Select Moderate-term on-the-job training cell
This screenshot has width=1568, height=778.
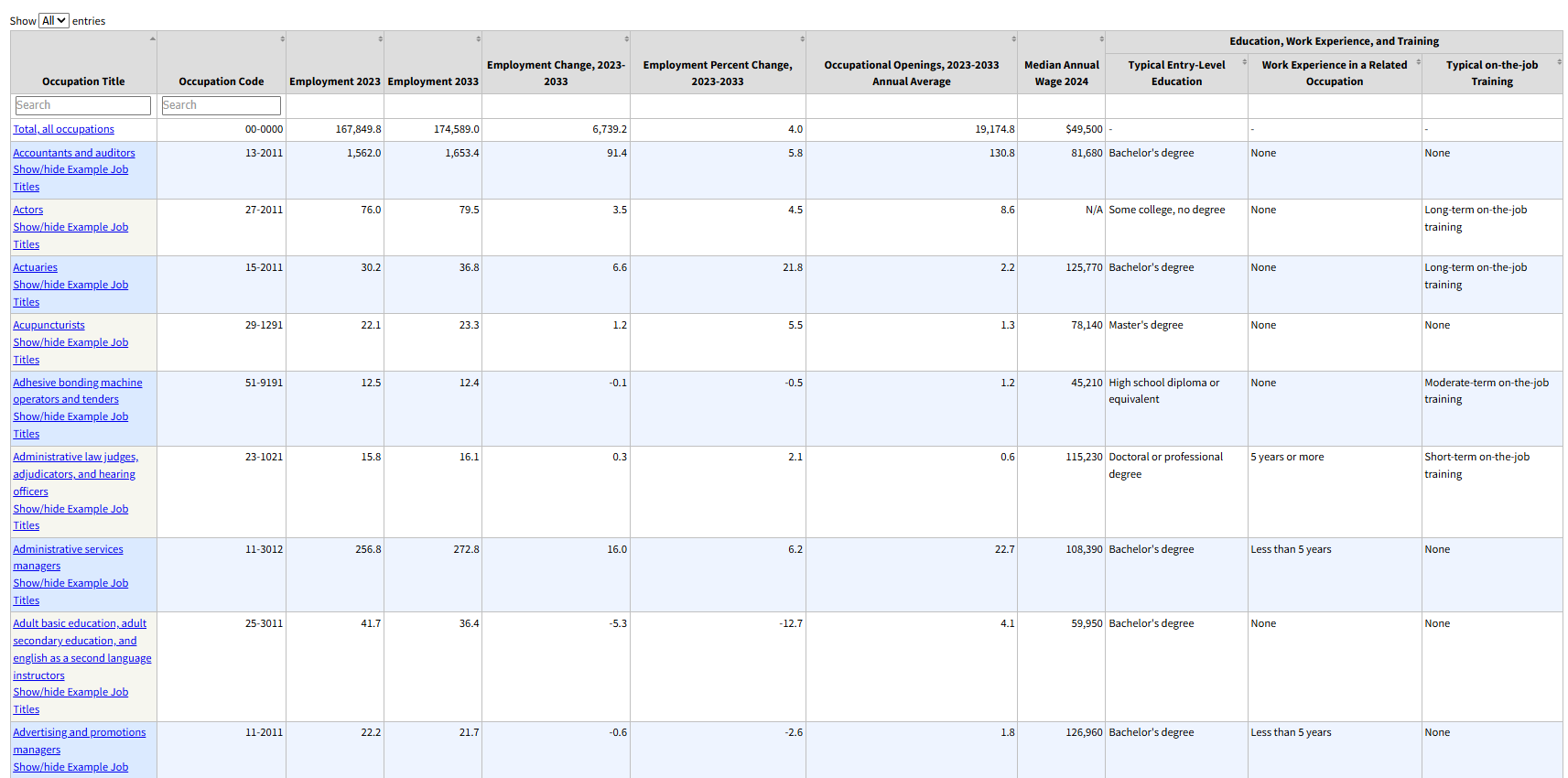coord(1492,408)
